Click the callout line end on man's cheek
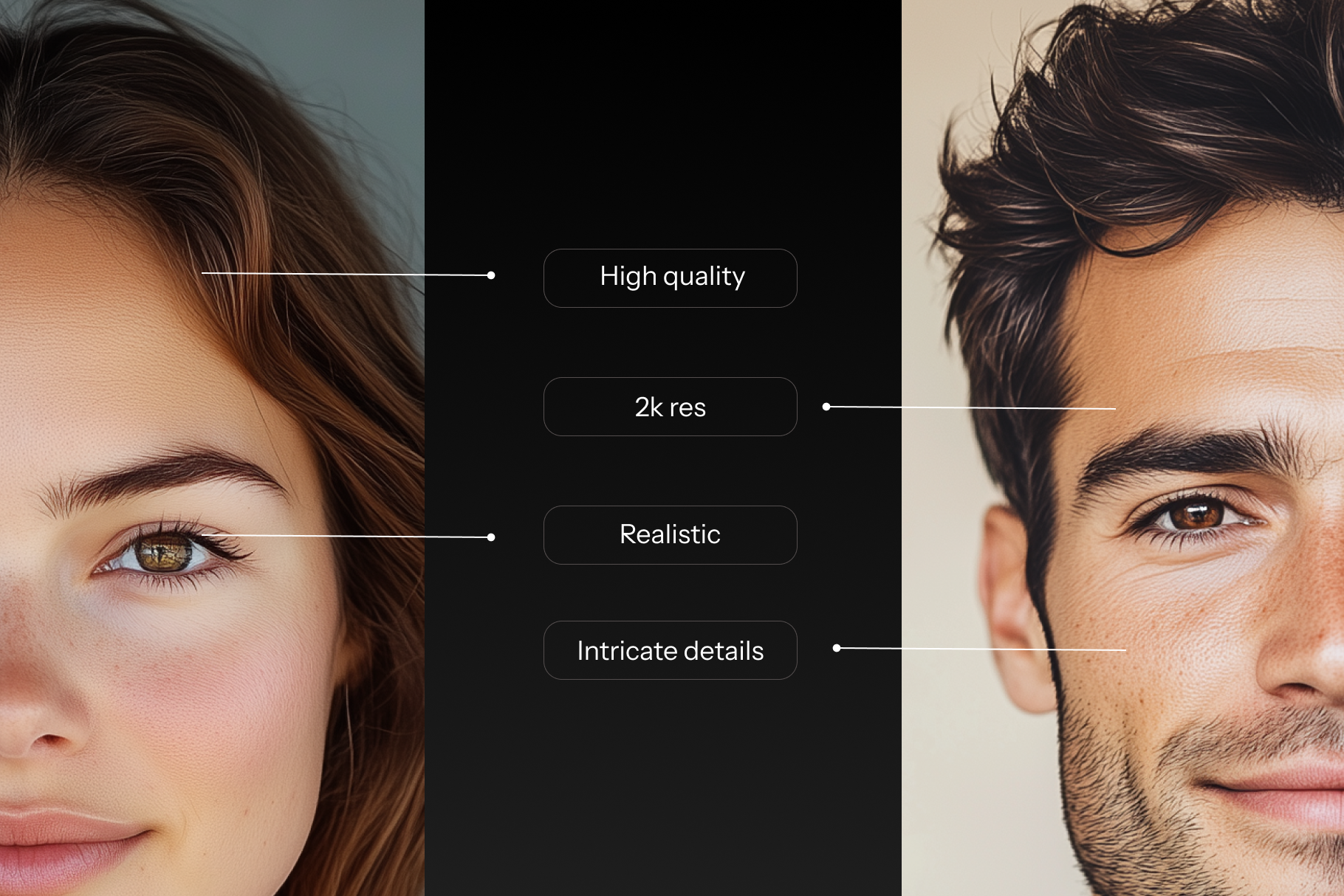 point(1124,650)
